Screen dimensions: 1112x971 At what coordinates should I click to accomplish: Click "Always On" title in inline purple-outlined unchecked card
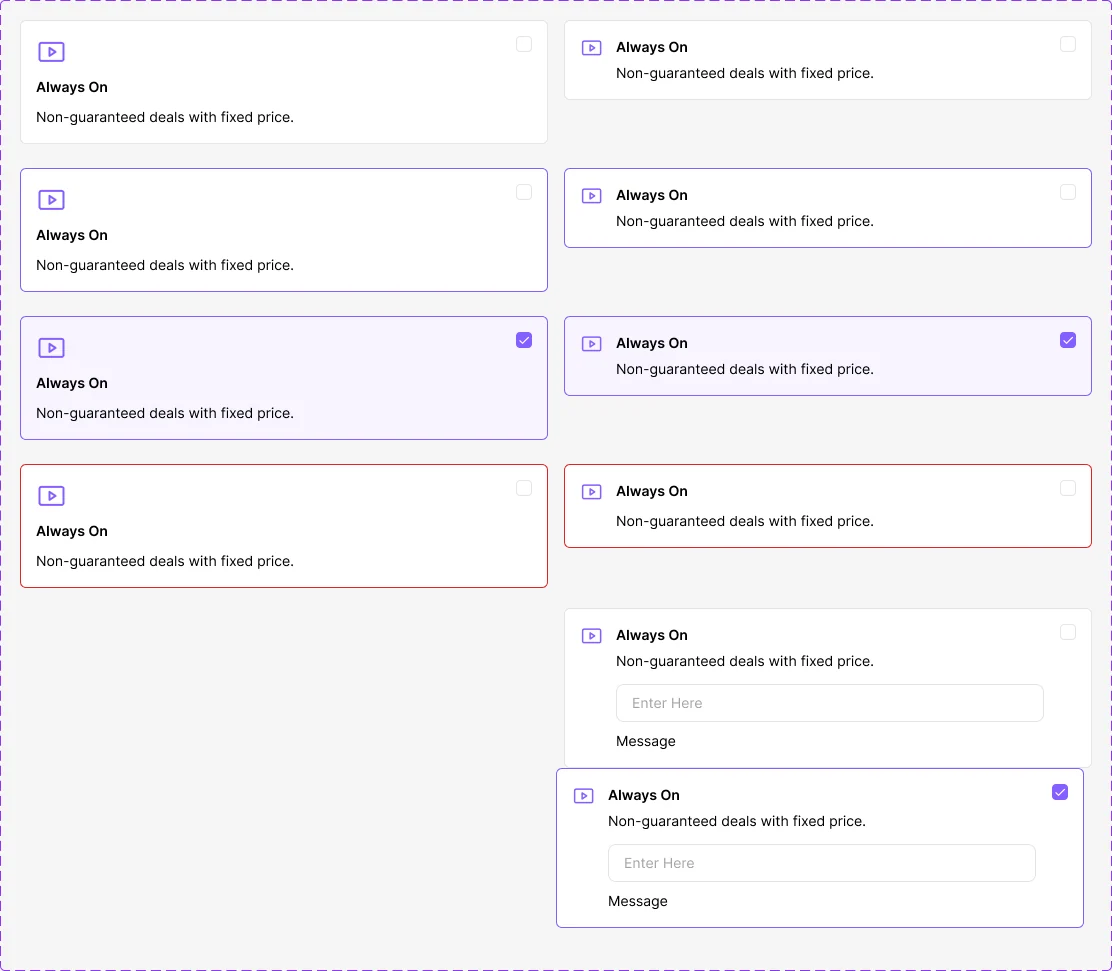coord(652,195)
